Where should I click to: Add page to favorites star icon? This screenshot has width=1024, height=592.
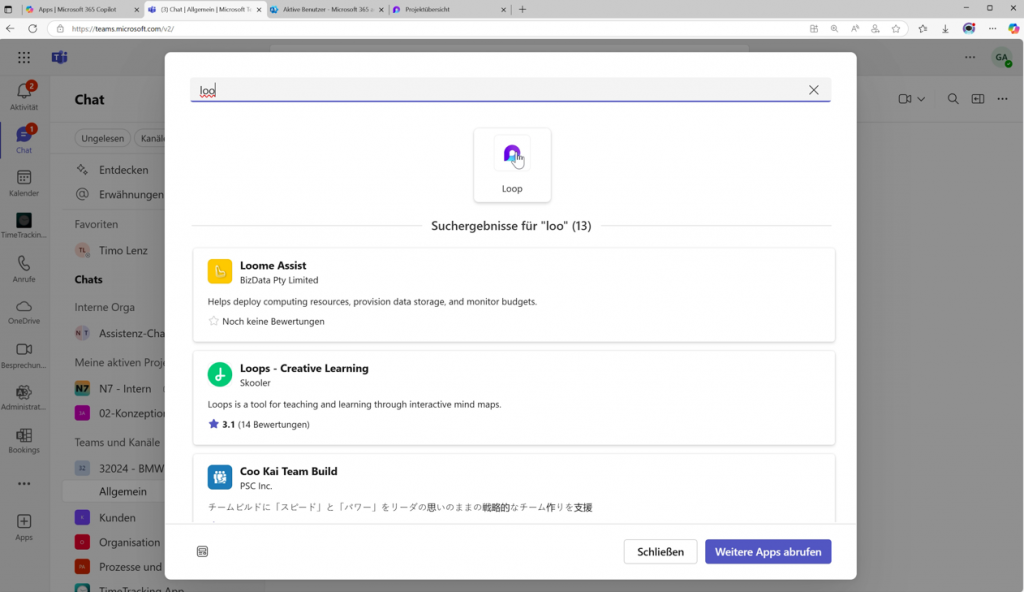(895, 29)
